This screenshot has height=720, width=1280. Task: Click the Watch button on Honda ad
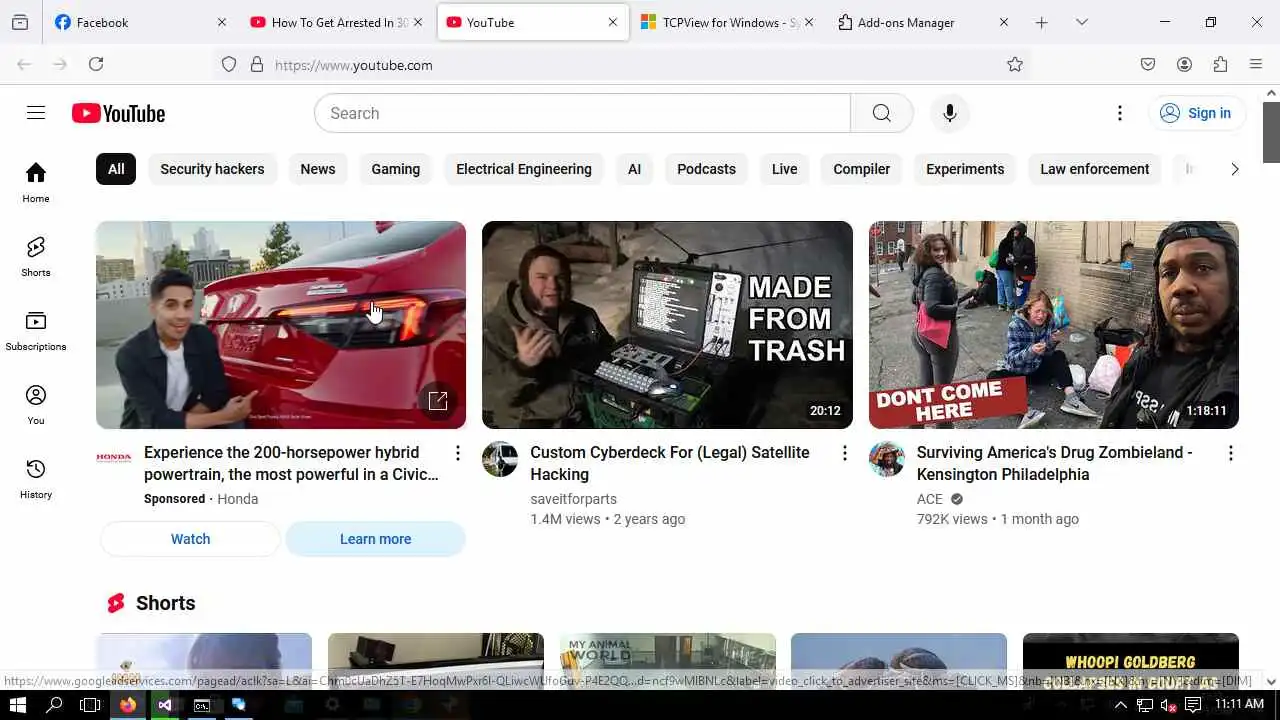click(x=190, y=539)
